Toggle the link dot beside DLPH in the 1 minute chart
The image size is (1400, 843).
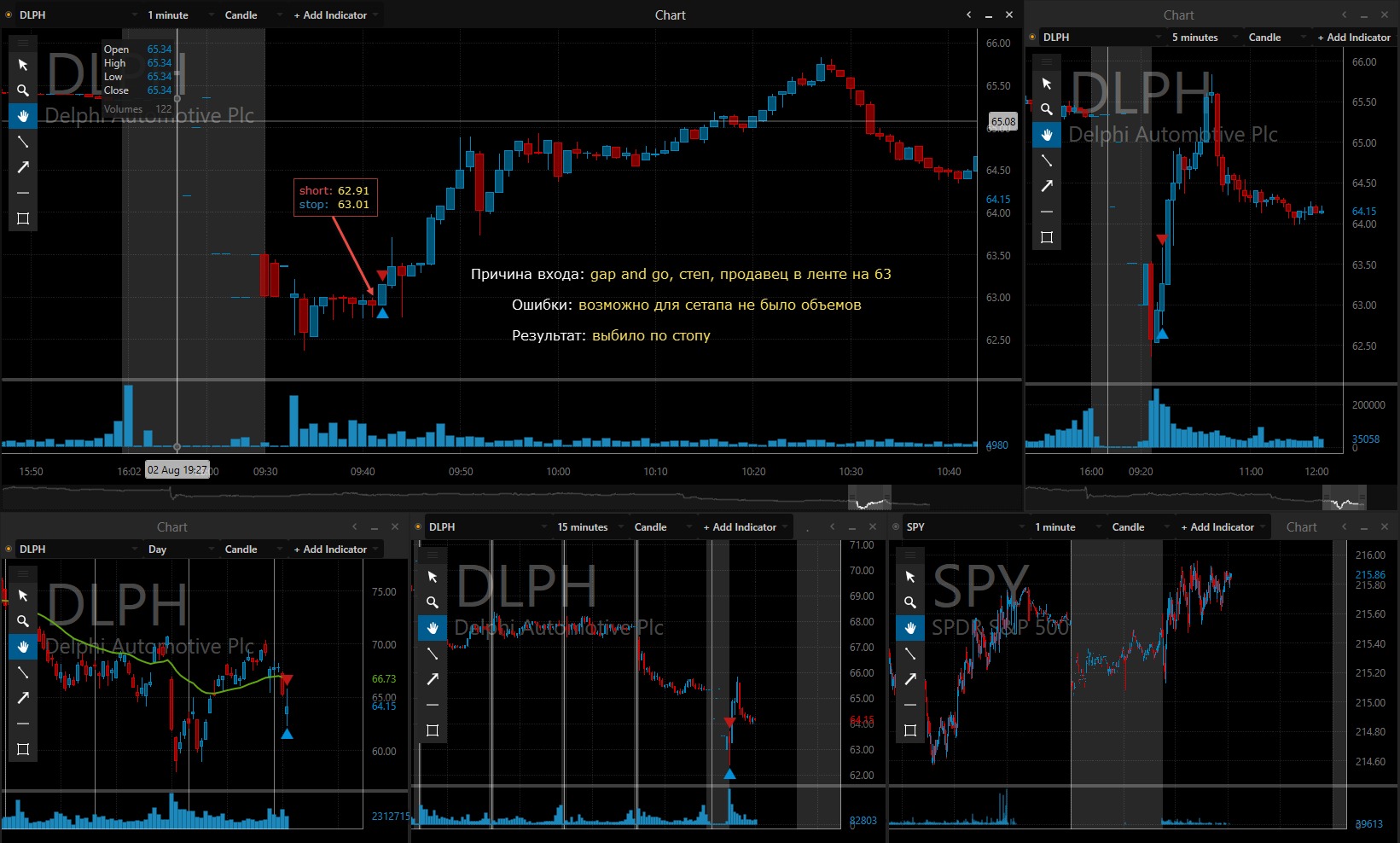[x=9, y=15]
